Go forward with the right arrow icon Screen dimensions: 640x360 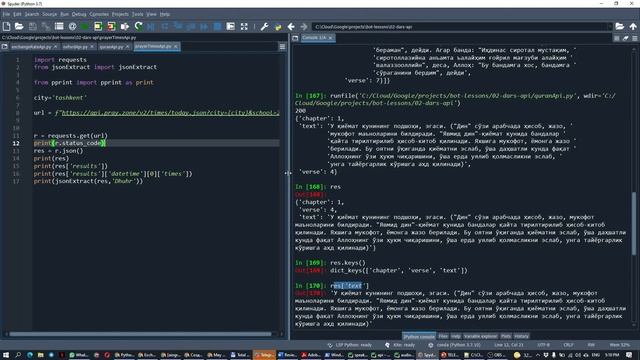point(304,27)
